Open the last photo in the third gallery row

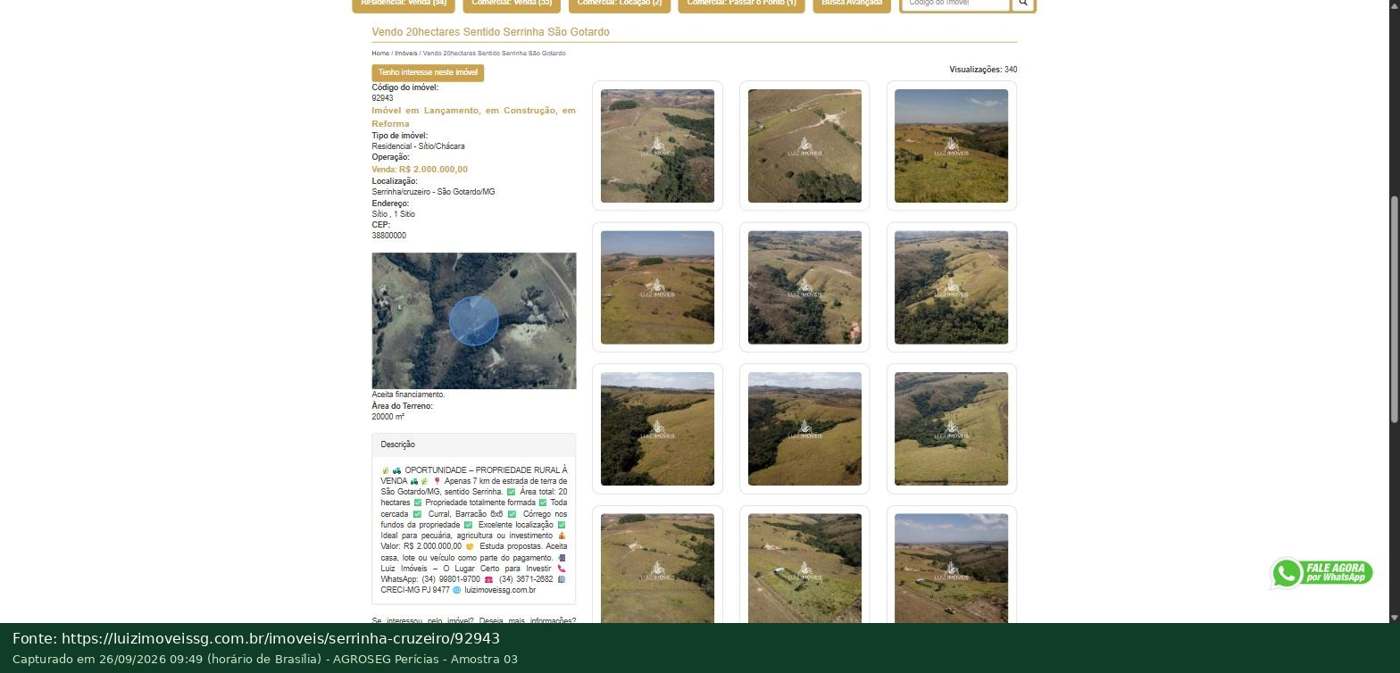(x=951, y=429)
